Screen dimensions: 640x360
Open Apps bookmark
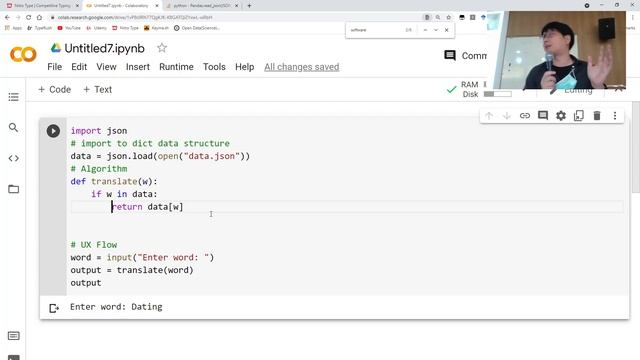click(x=13, y=28)
